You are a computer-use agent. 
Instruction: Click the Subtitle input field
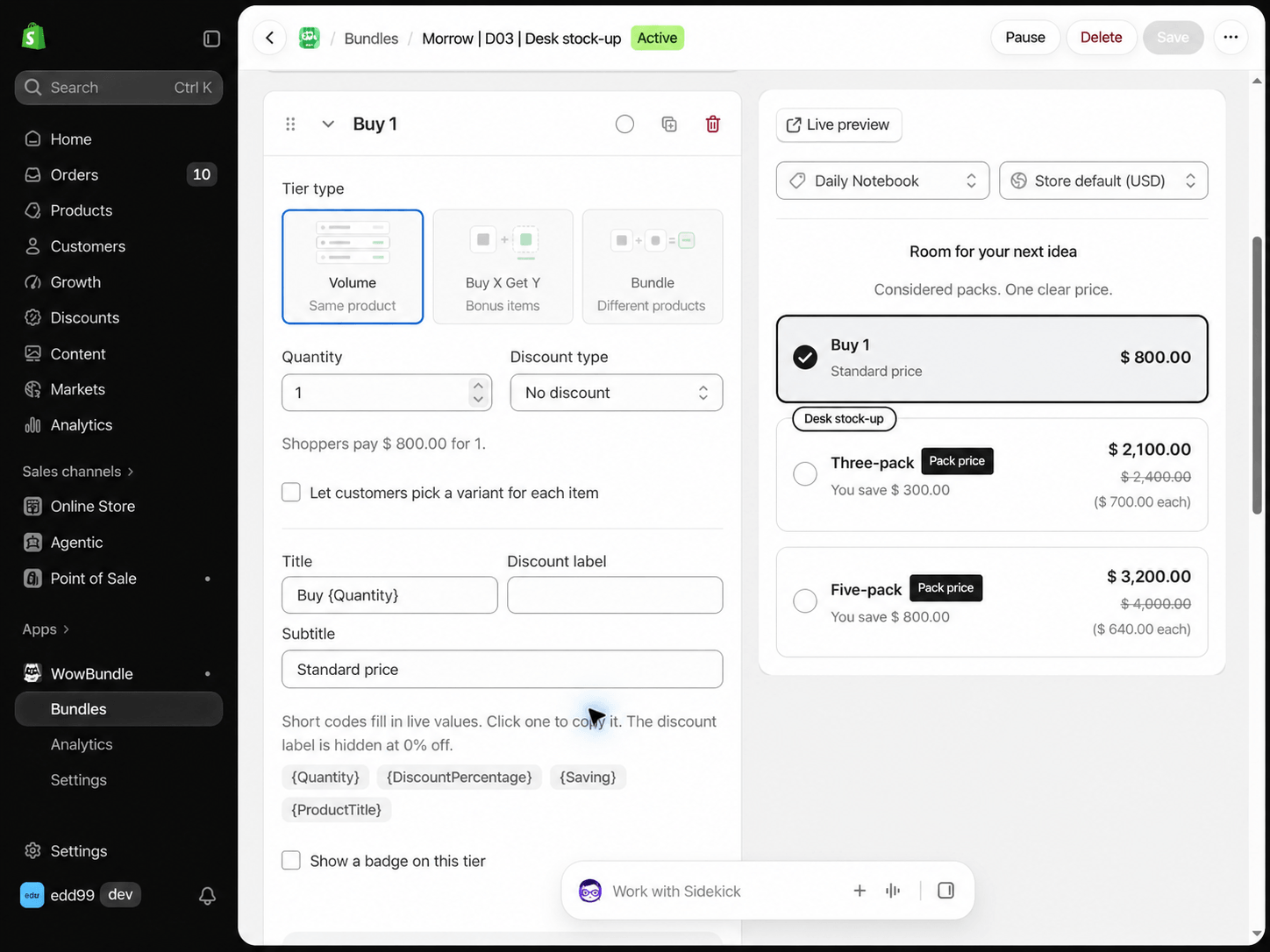point(502,670)
